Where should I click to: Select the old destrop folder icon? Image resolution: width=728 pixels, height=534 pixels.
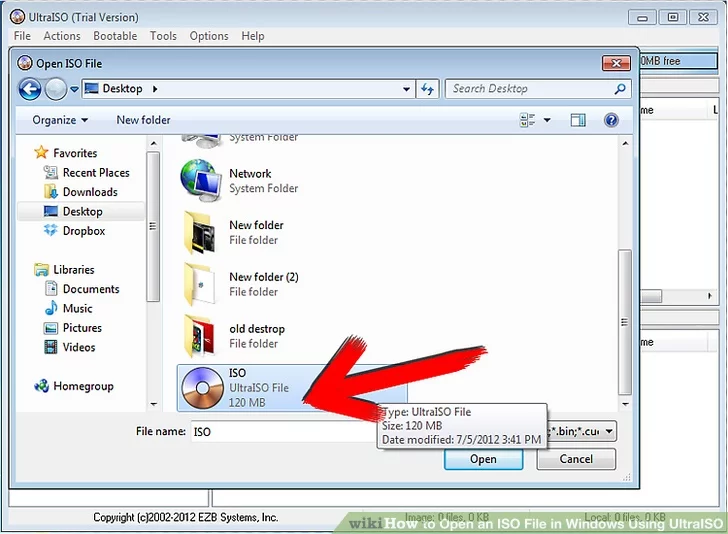[200, 336]
